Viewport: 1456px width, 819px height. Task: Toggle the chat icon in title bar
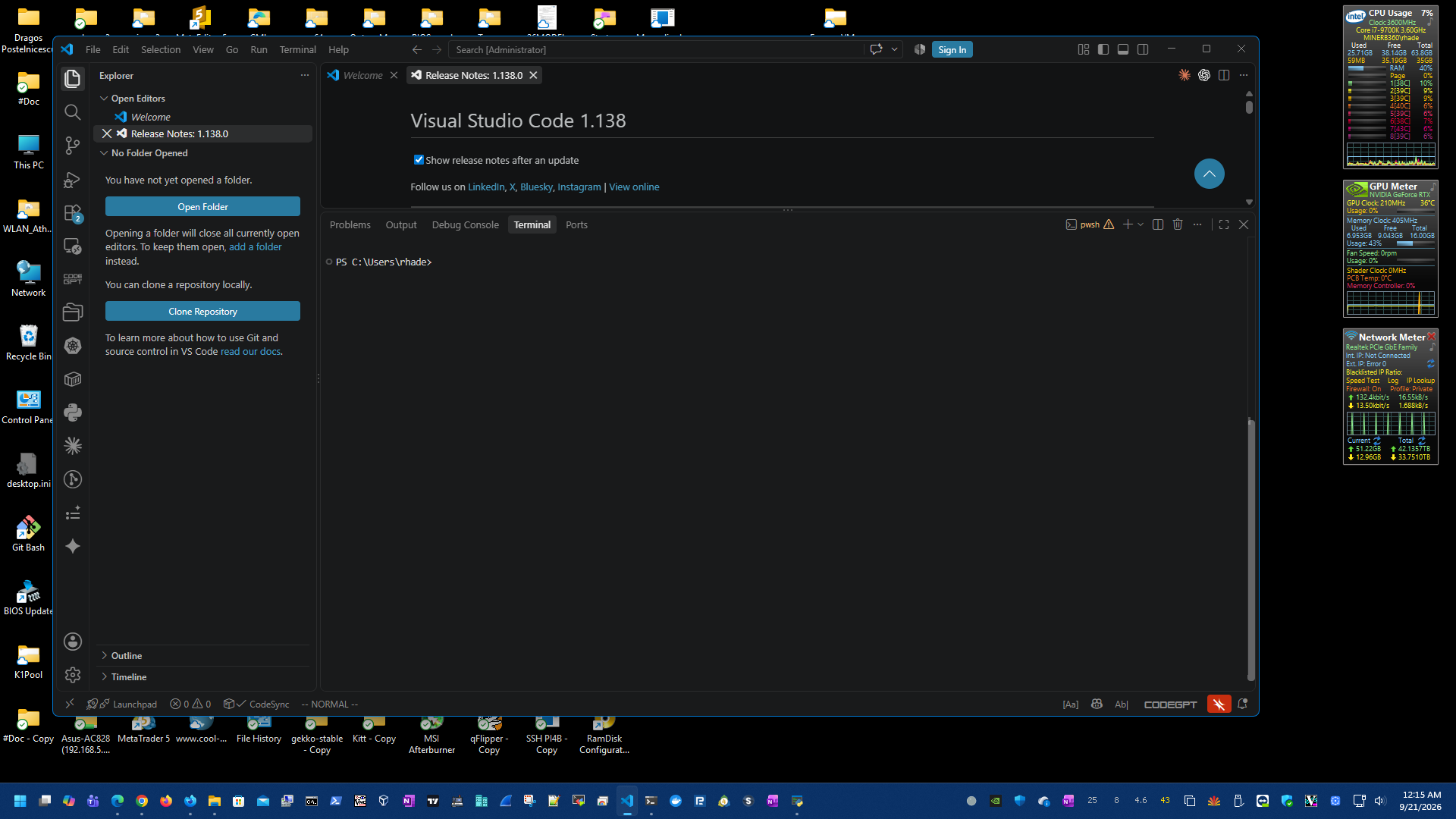[876, 49]
